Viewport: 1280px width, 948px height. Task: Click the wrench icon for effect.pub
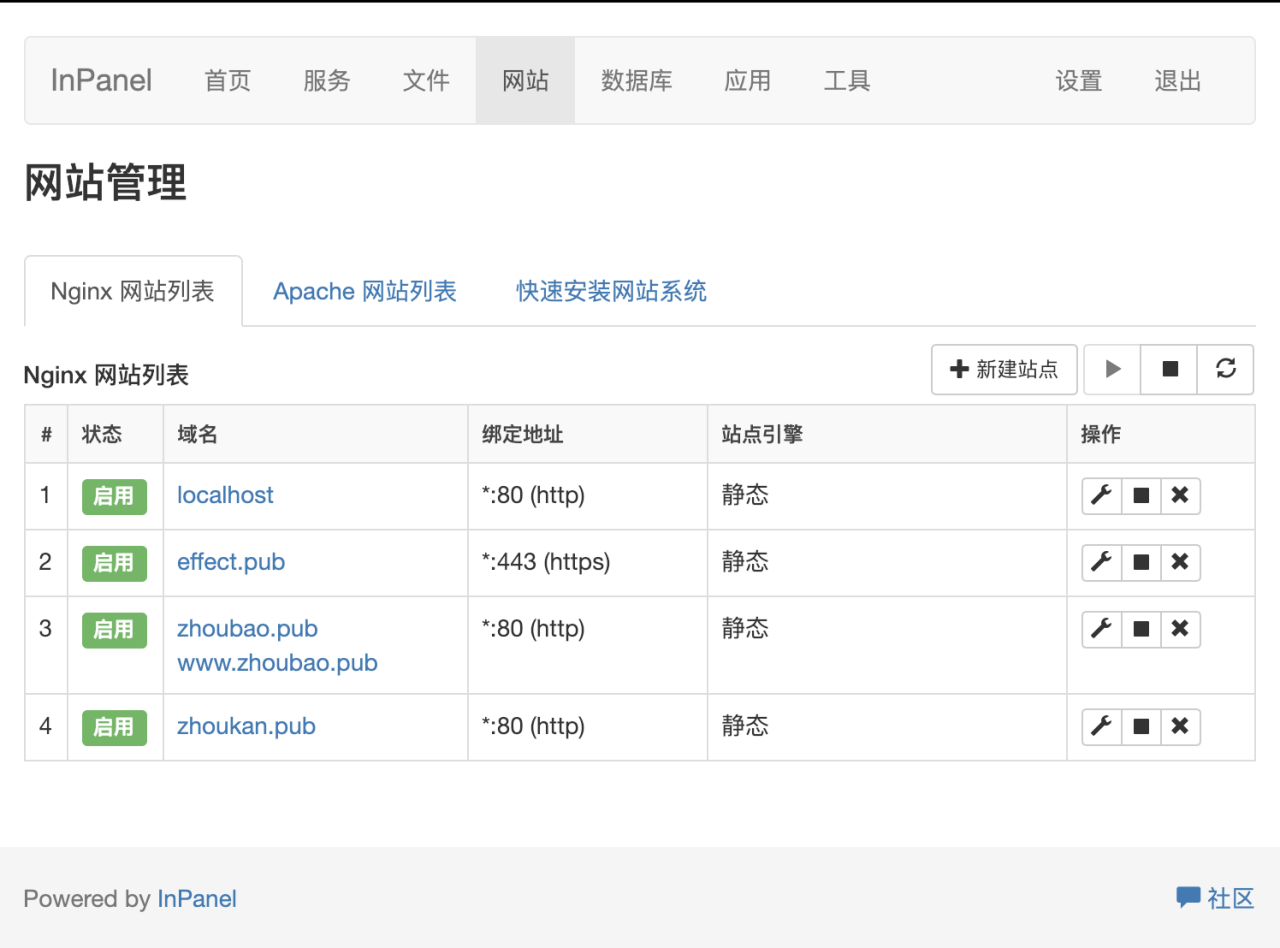point(1101,562)
